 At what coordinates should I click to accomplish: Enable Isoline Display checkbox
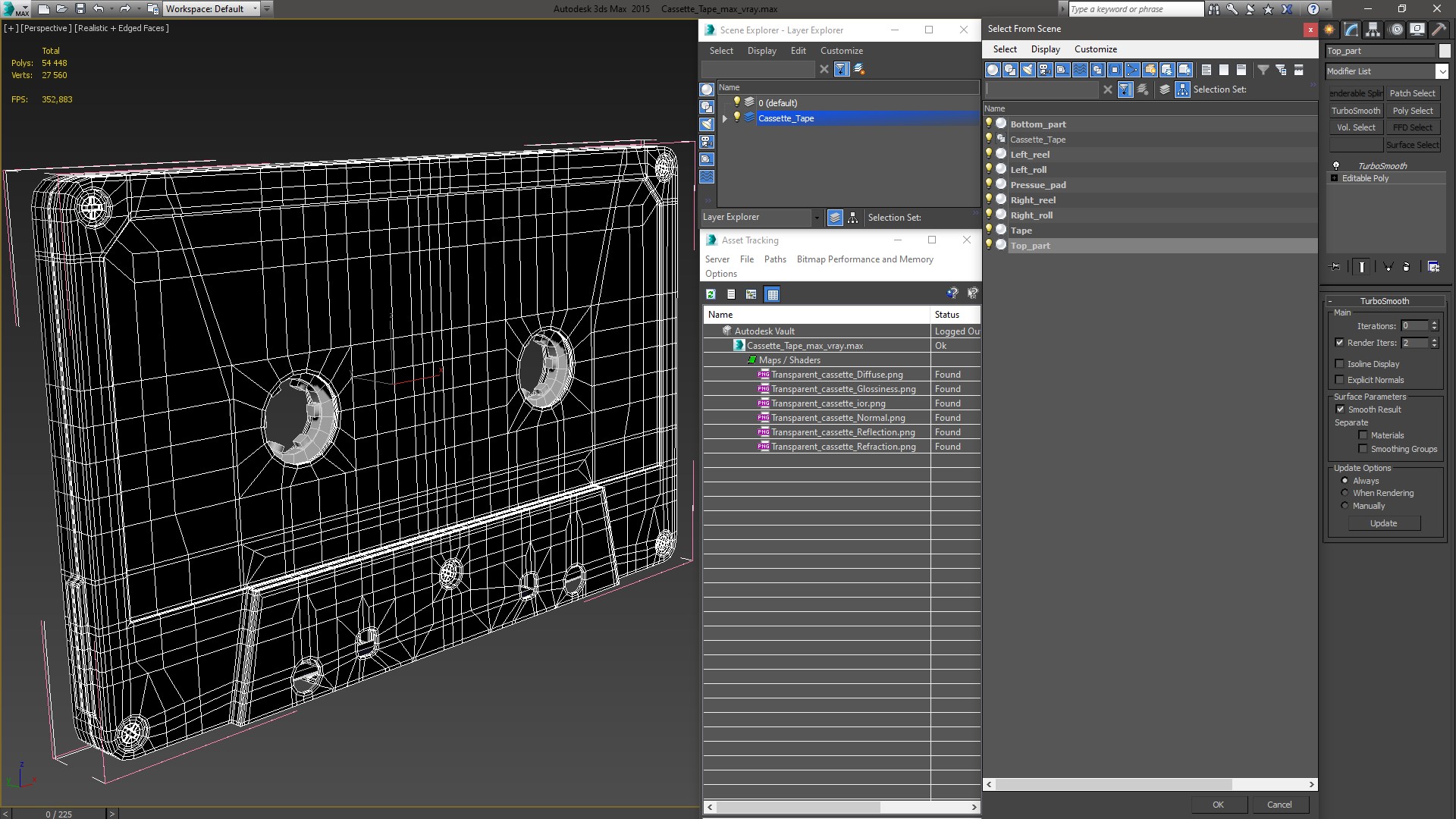pos(1340,364)
